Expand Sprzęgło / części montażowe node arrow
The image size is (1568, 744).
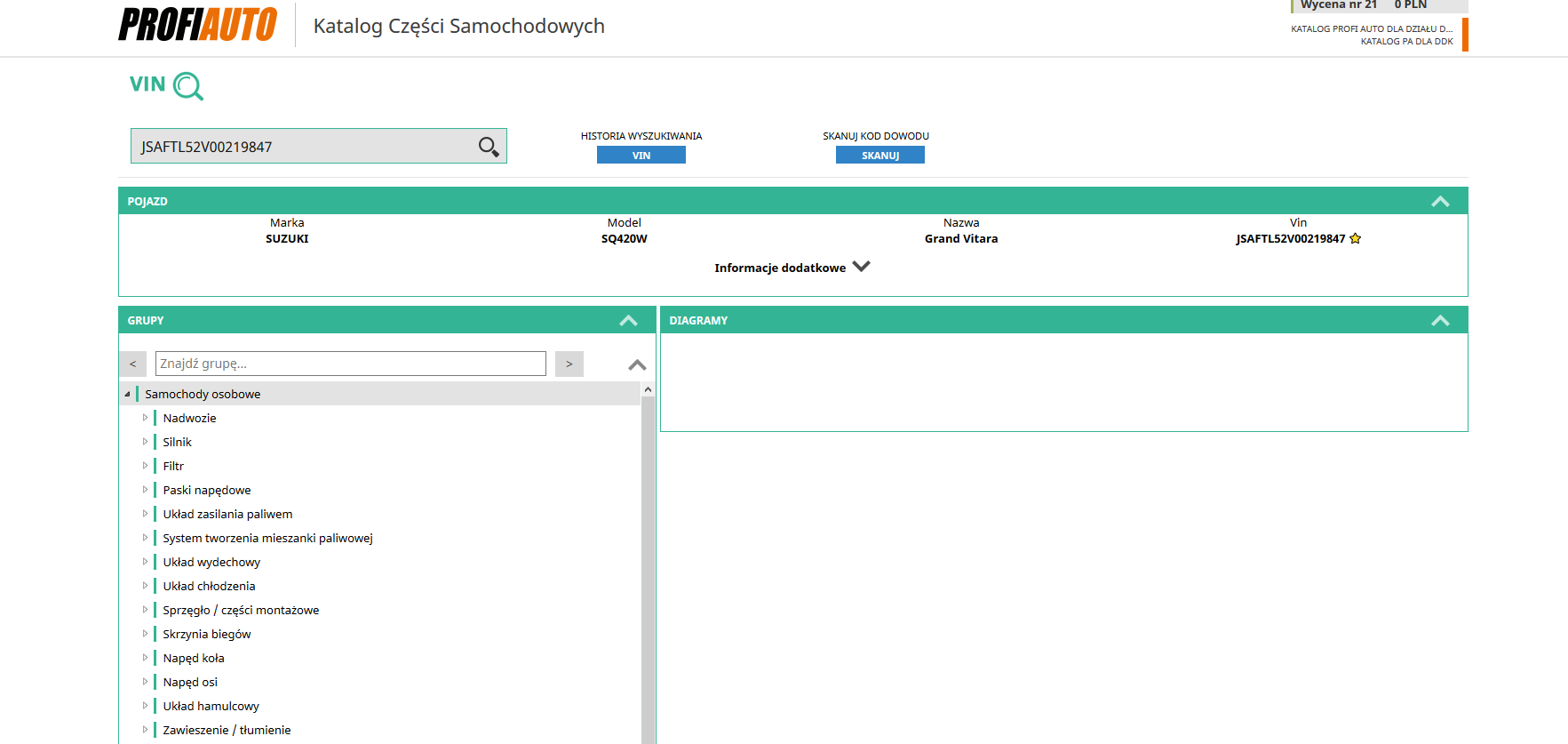pos(145,610)
